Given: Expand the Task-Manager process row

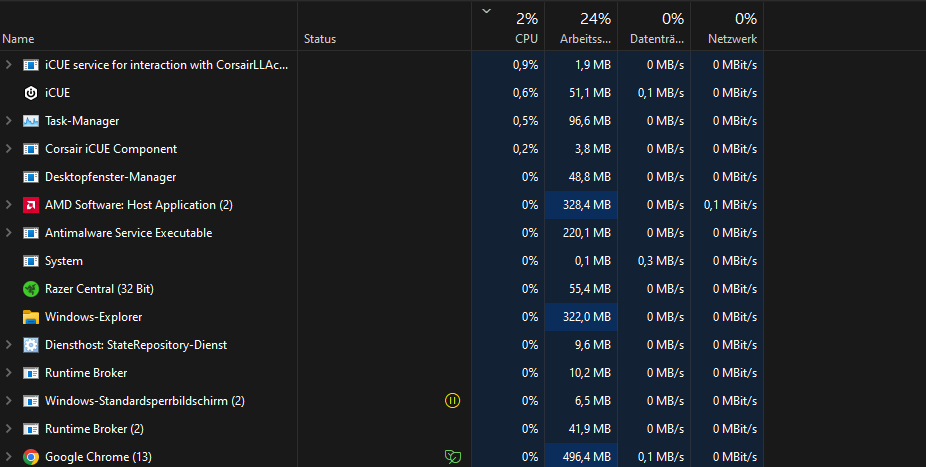Looking at the screenshot, I should click(8, 120).
